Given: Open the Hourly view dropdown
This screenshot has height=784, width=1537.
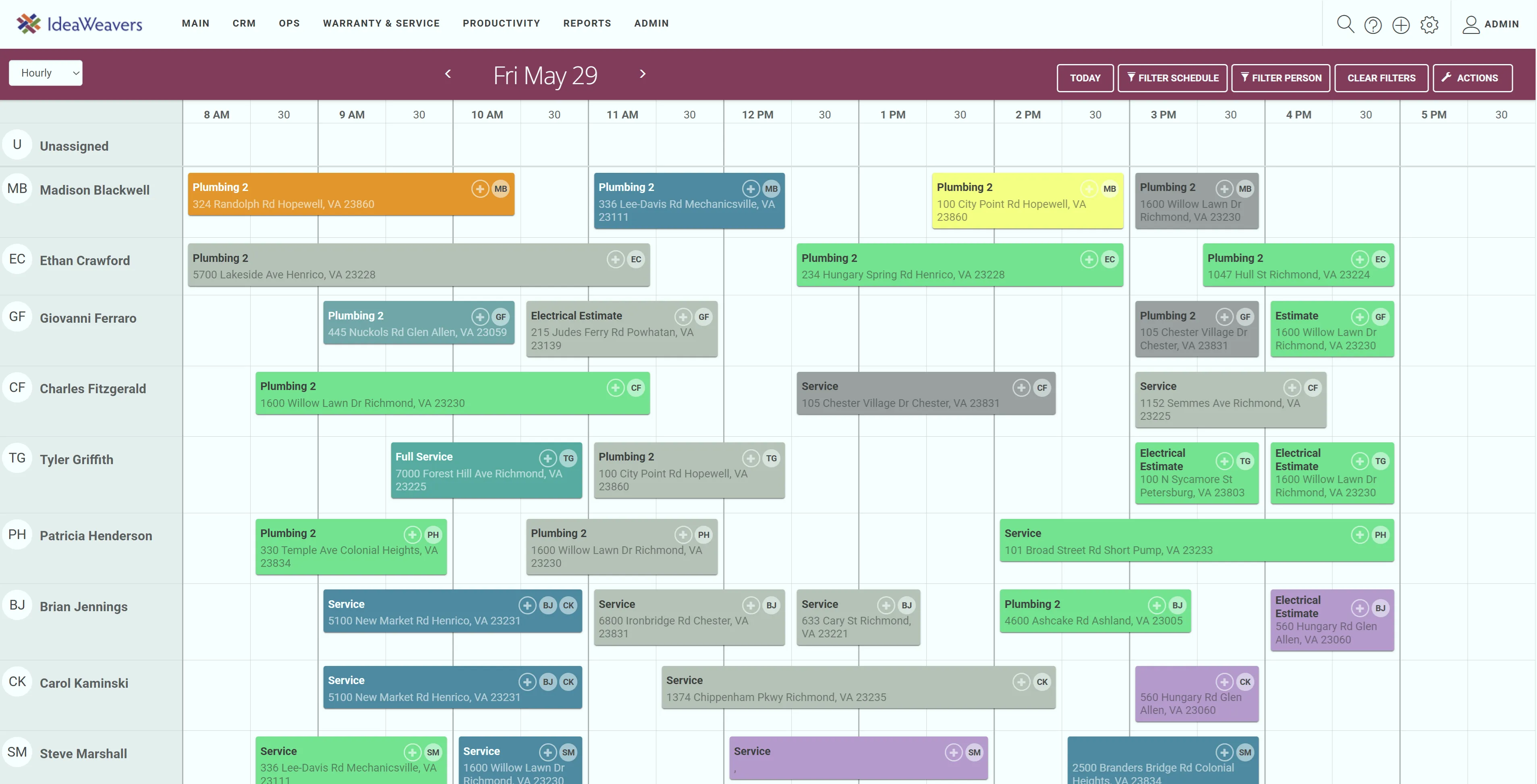Looking at the screenshot, I should pos(46,73).
